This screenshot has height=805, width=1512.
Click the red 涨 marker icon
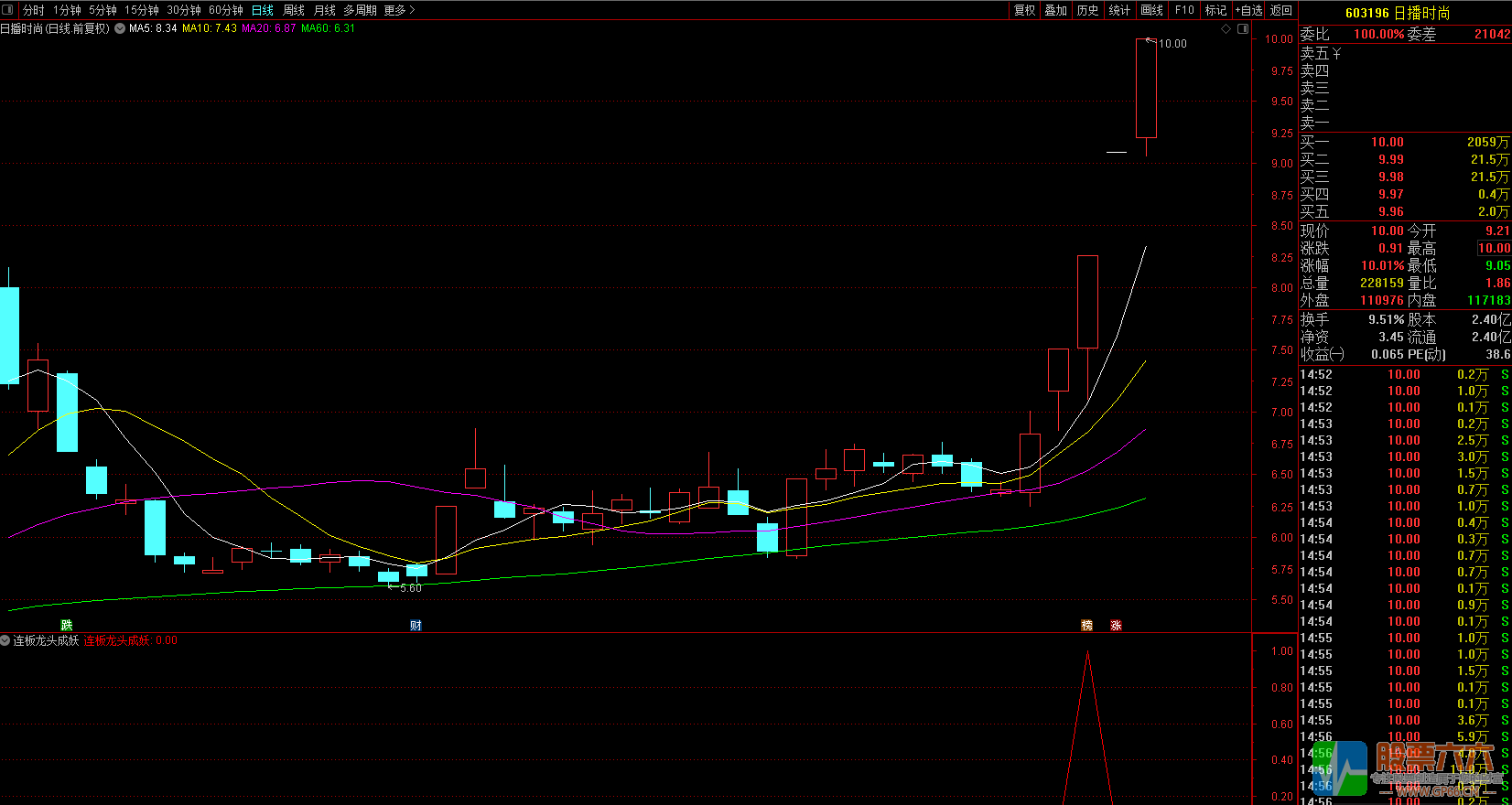[1116, 625]
